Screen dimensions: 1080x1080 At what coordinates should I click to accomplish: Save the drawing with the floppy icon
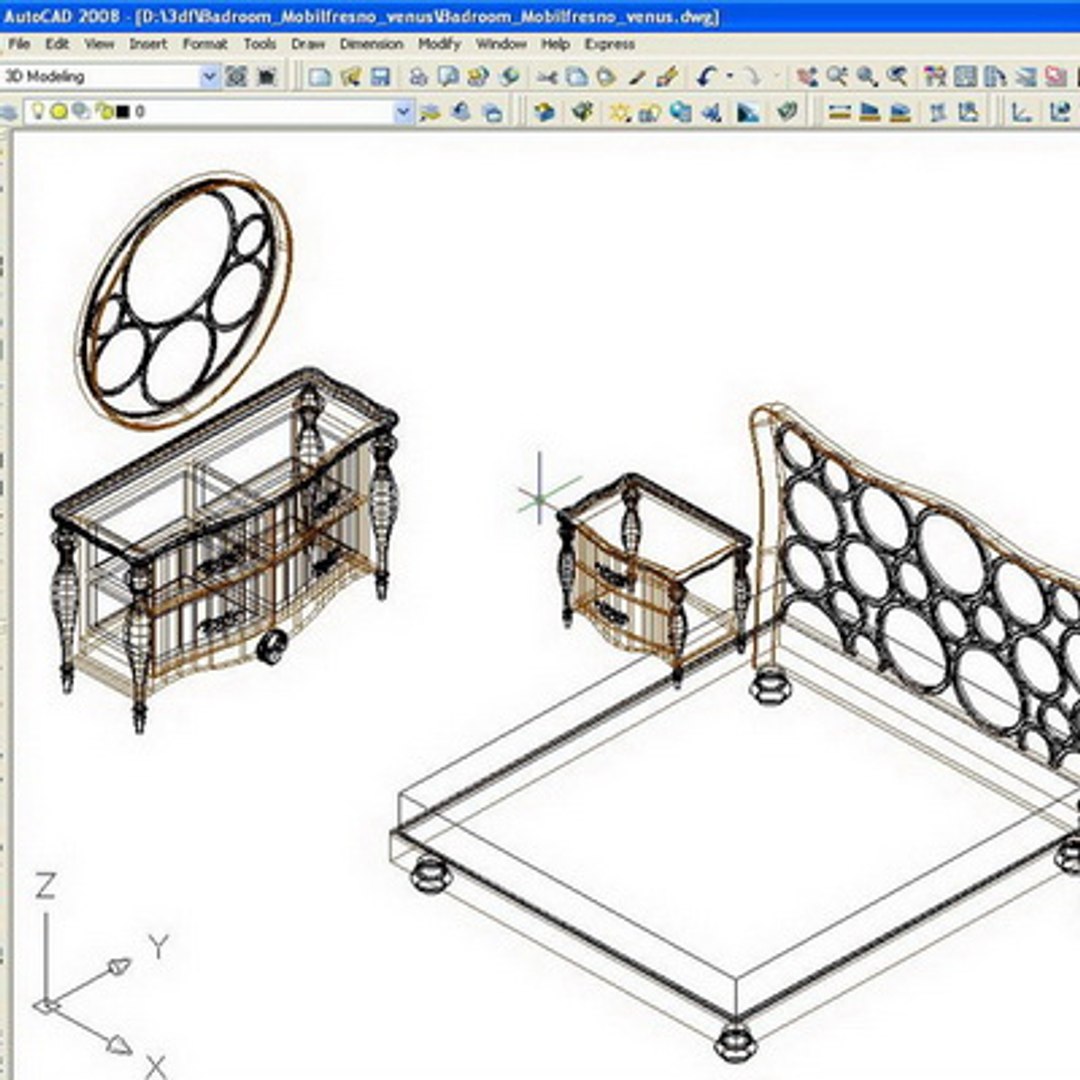click(380, 76)
